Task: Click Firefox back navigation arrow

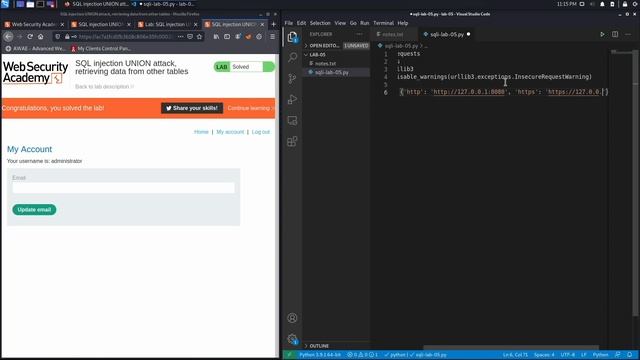Action: (9, 37)
